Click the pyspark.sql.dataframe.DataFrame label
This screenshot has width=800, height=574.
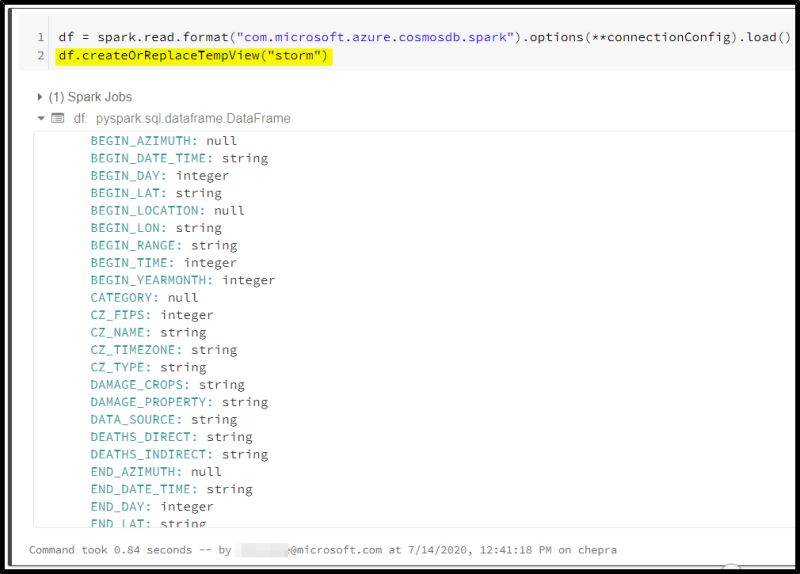click(x=193, y=118)
